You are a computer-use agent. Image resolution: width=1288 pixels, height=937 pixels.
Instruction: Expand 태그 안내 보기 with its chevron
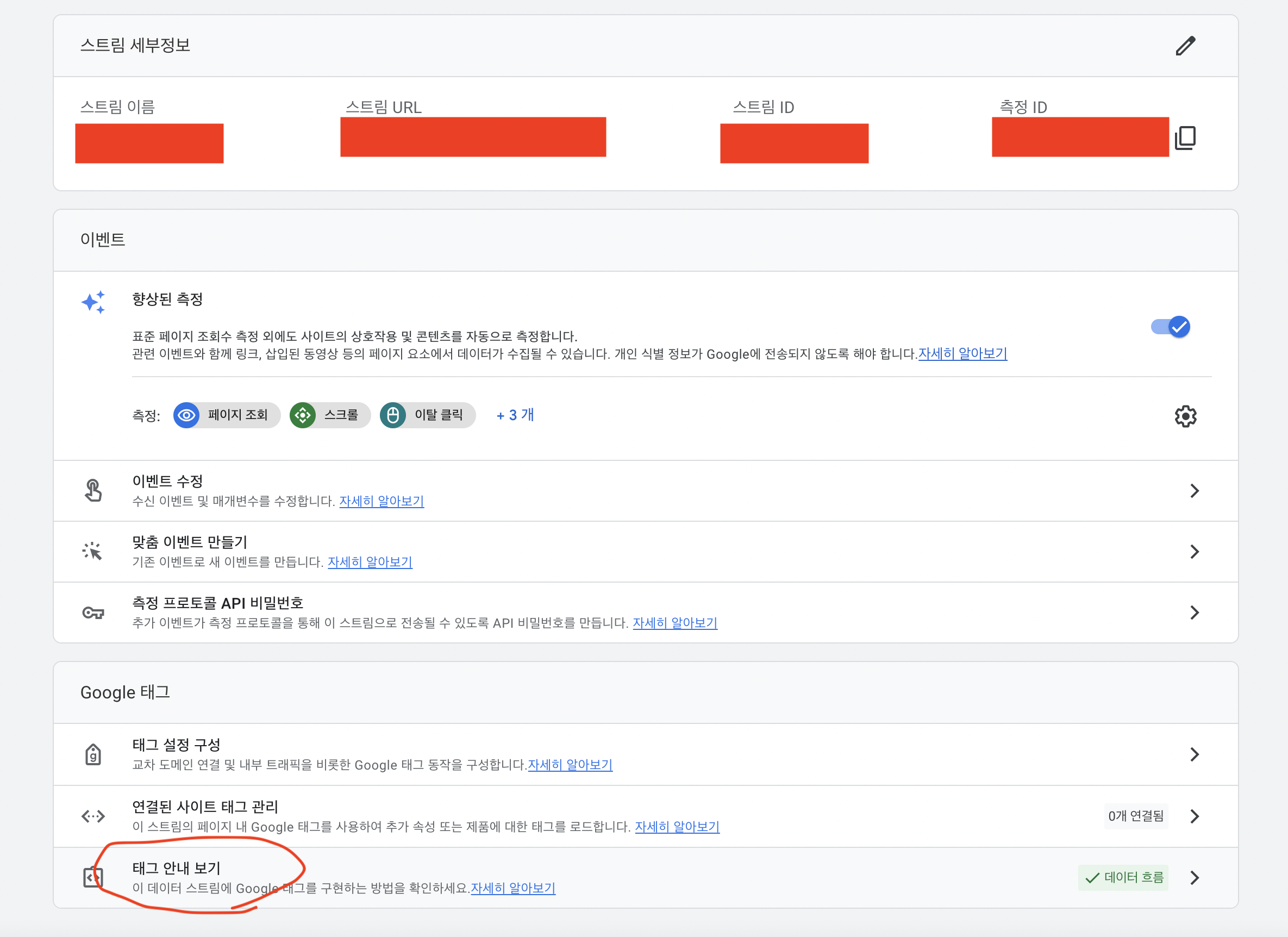pos(1195,878)
